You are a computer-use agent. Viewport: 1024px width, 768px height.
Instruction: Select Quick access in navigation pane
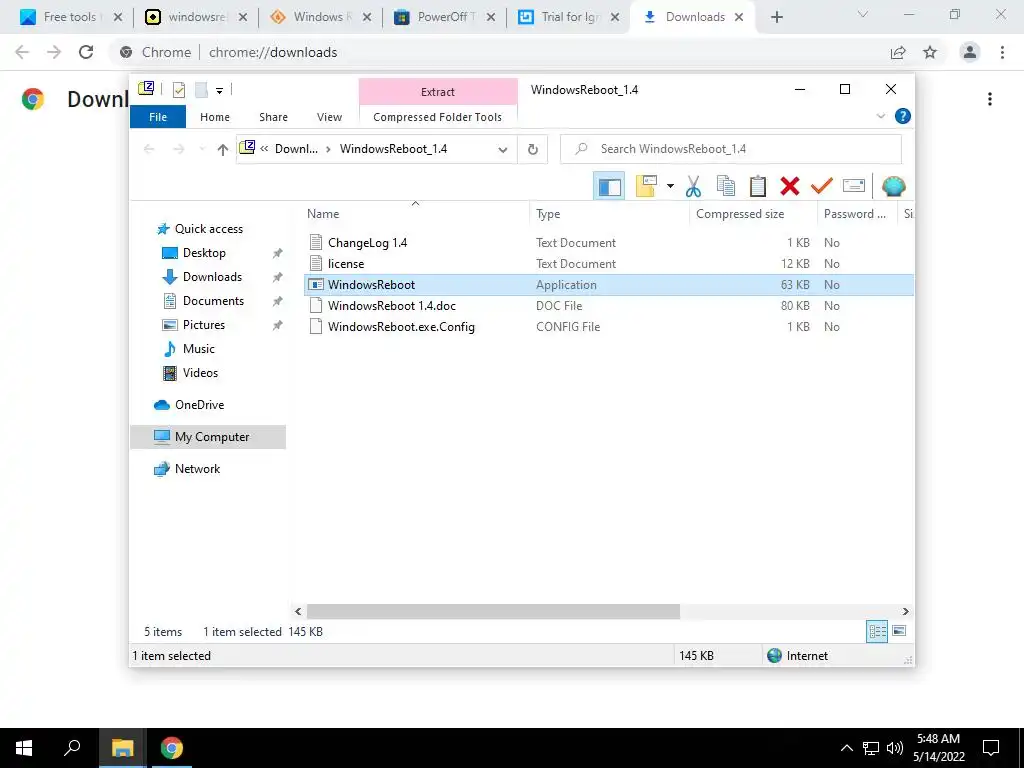(208, 229)
